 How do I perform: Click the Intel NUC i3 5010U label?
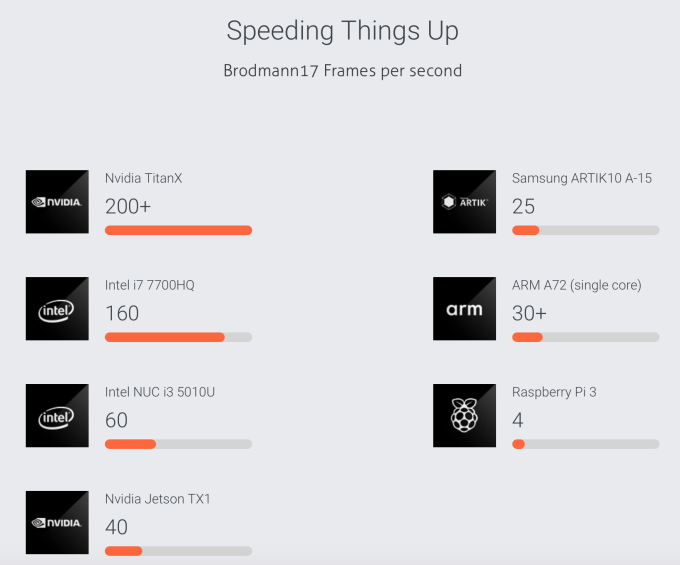coord(160,392)
